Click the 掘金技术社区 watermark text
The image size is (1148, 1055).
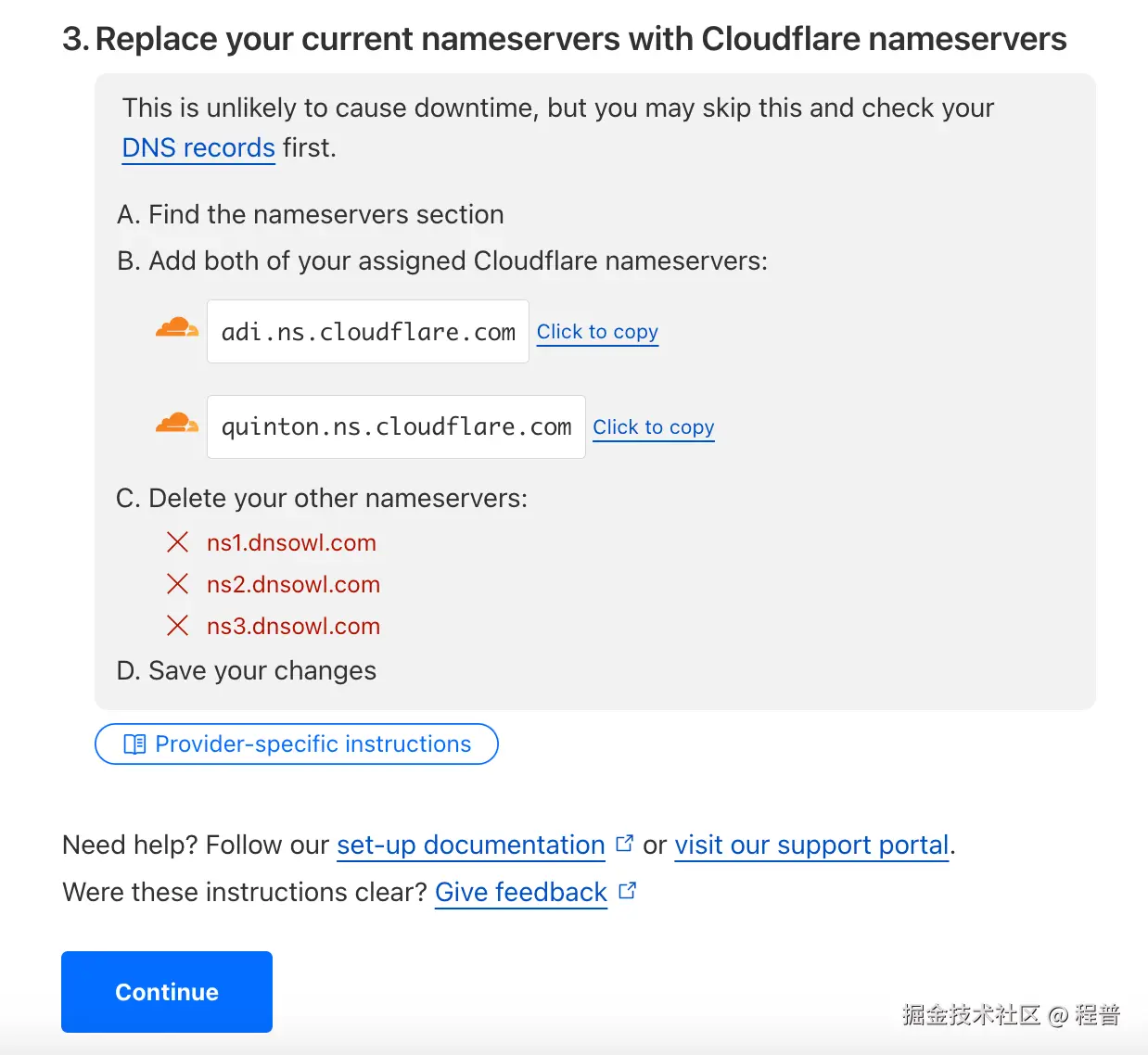972,1015
